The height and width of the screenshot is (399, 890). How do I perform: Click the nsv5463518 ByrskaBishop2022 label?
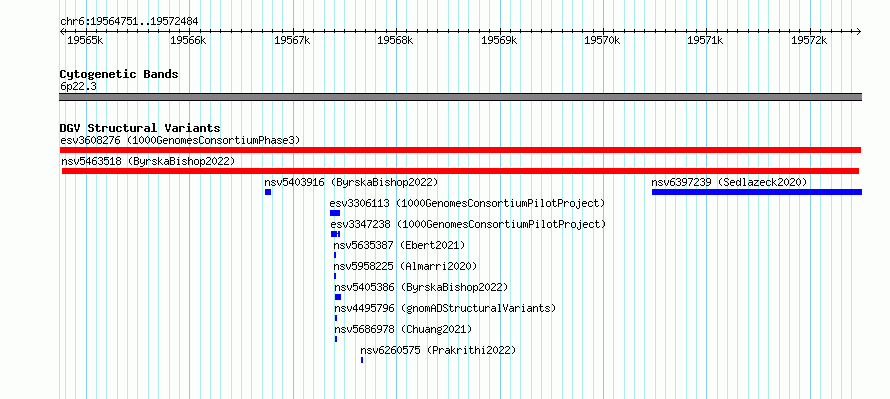coord(148,161)
